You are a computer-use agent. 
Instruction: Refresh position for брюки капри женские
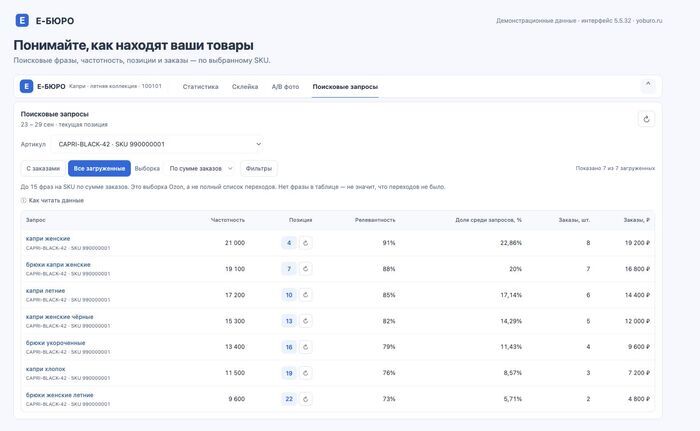pyautogui.click(x=305, y=269)
